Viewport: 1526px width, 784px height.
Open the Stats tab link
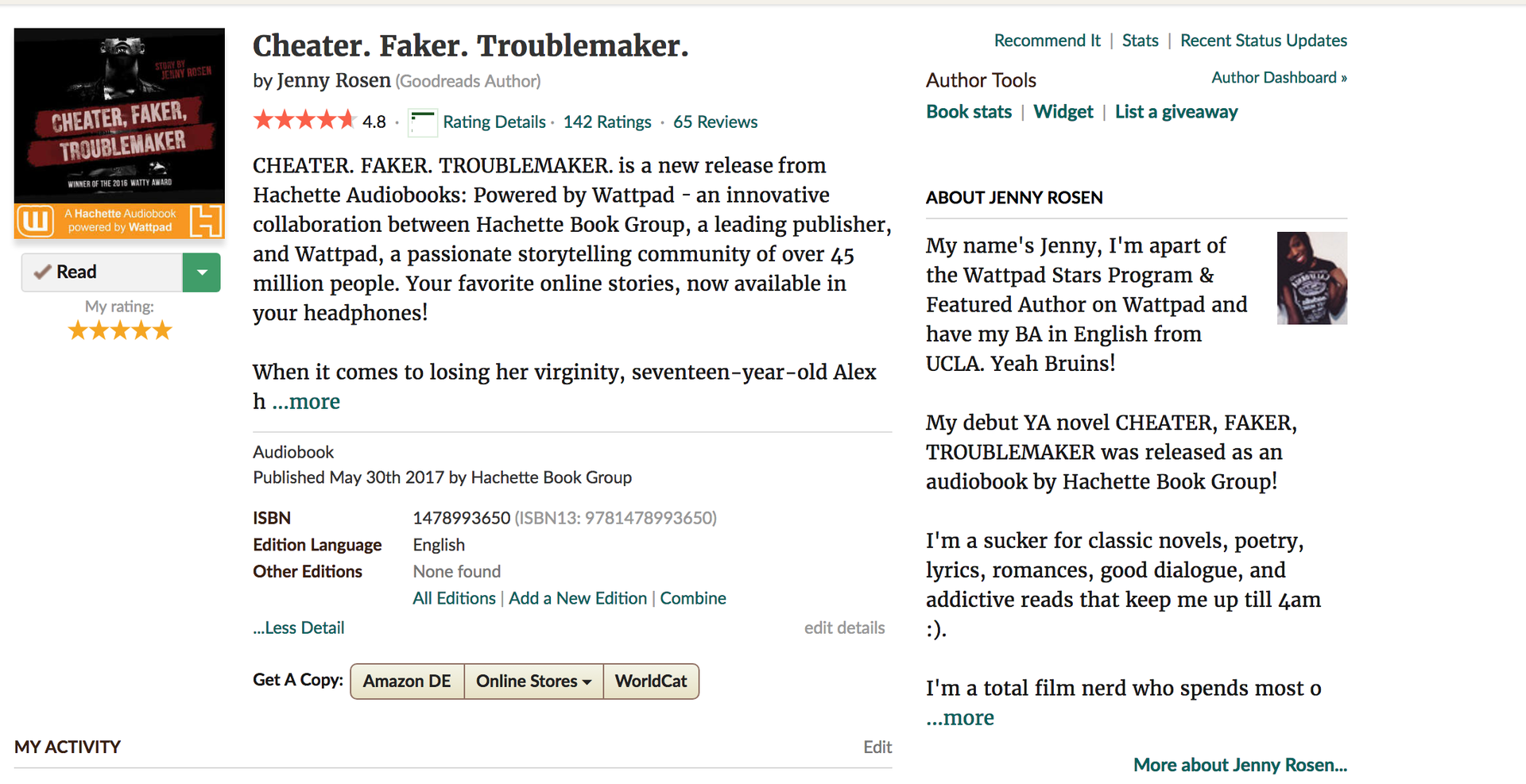point(1140,41)
